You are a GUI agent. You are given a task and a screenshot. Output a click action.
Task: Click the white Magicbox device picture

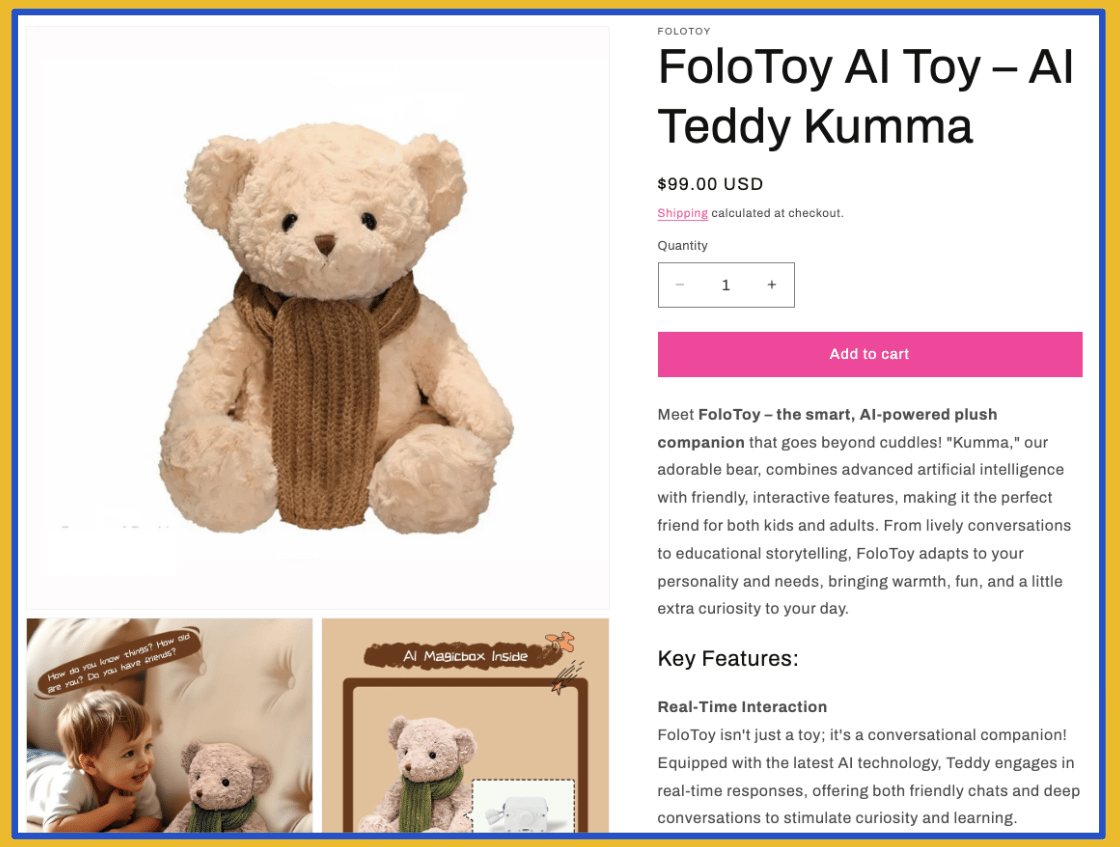[x=524, y=808]
